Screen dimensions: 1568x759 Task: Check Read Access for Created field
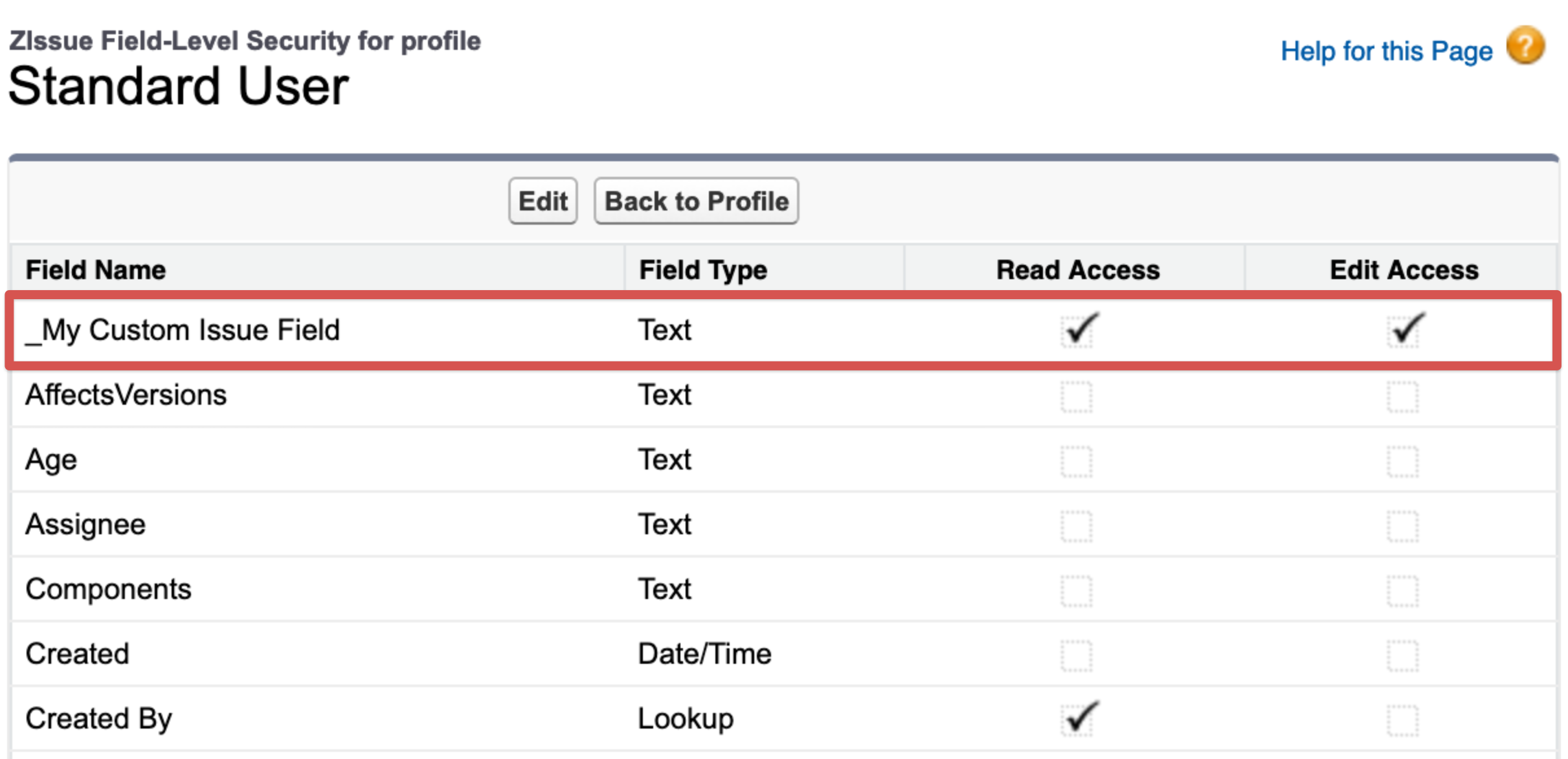click(x=1077, y=655)
